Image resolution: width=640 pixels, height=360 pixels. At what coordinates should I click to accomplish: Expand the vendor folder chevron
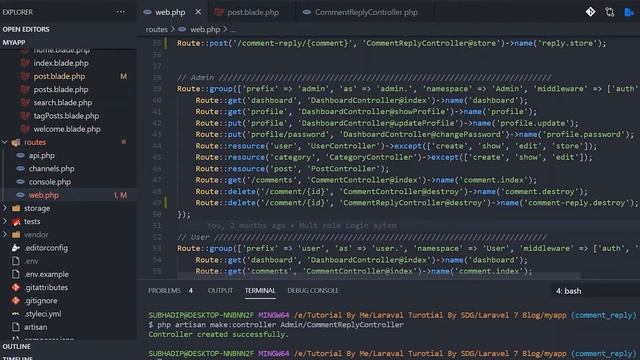[4, 235]
